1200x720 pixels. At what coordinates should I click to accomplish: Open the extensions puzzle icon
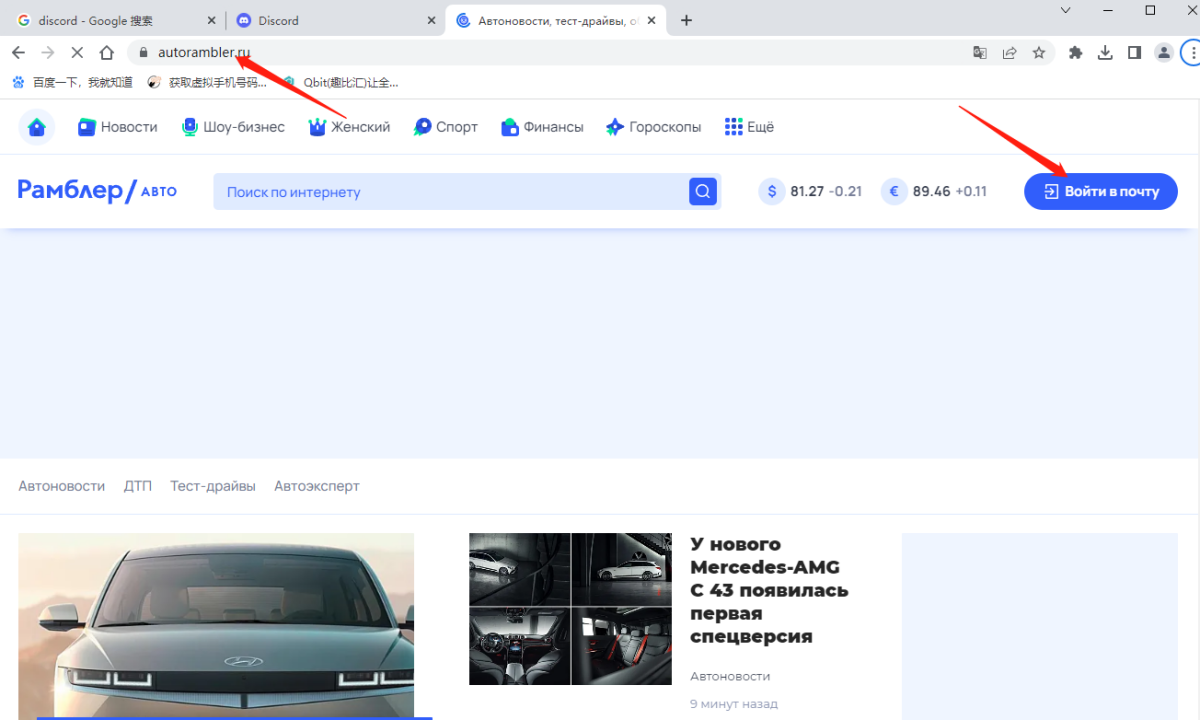[x=1076, y=53]
